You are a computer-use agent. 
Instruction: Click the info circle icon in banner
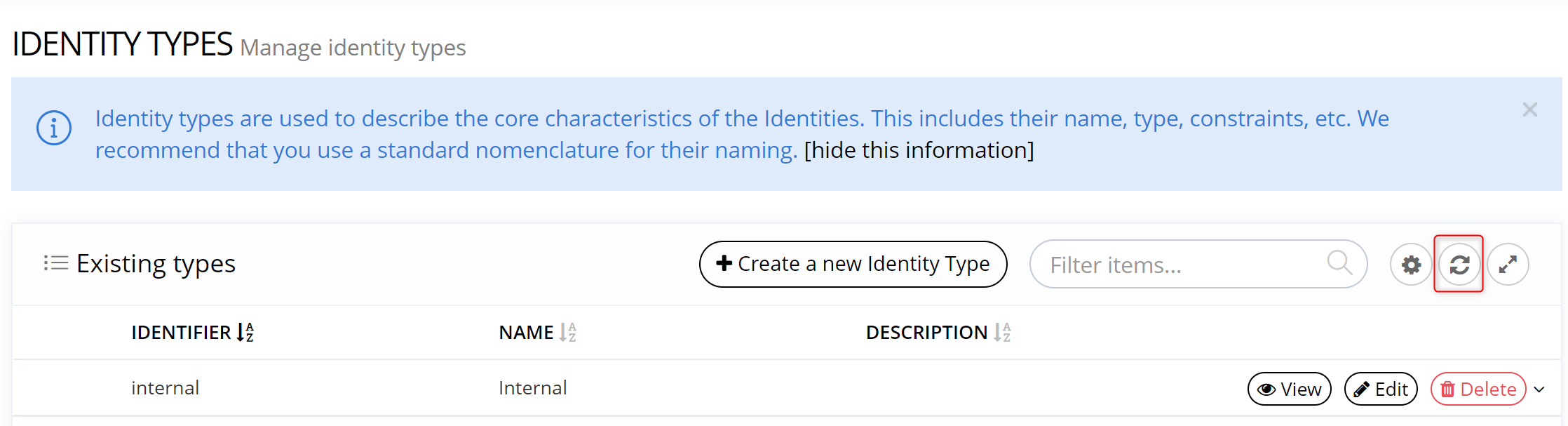point(54,128)
